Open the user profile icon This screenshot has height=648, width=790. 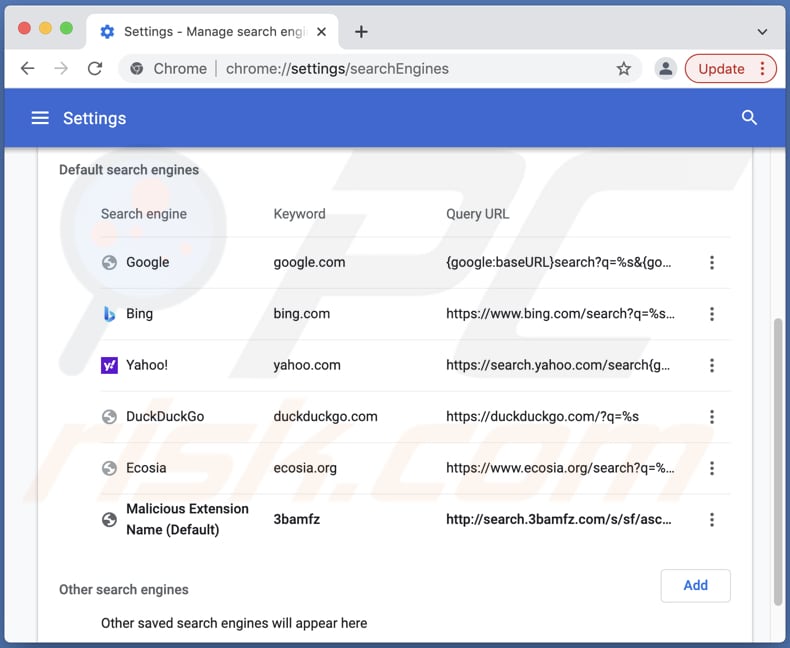tap(664, 69)
